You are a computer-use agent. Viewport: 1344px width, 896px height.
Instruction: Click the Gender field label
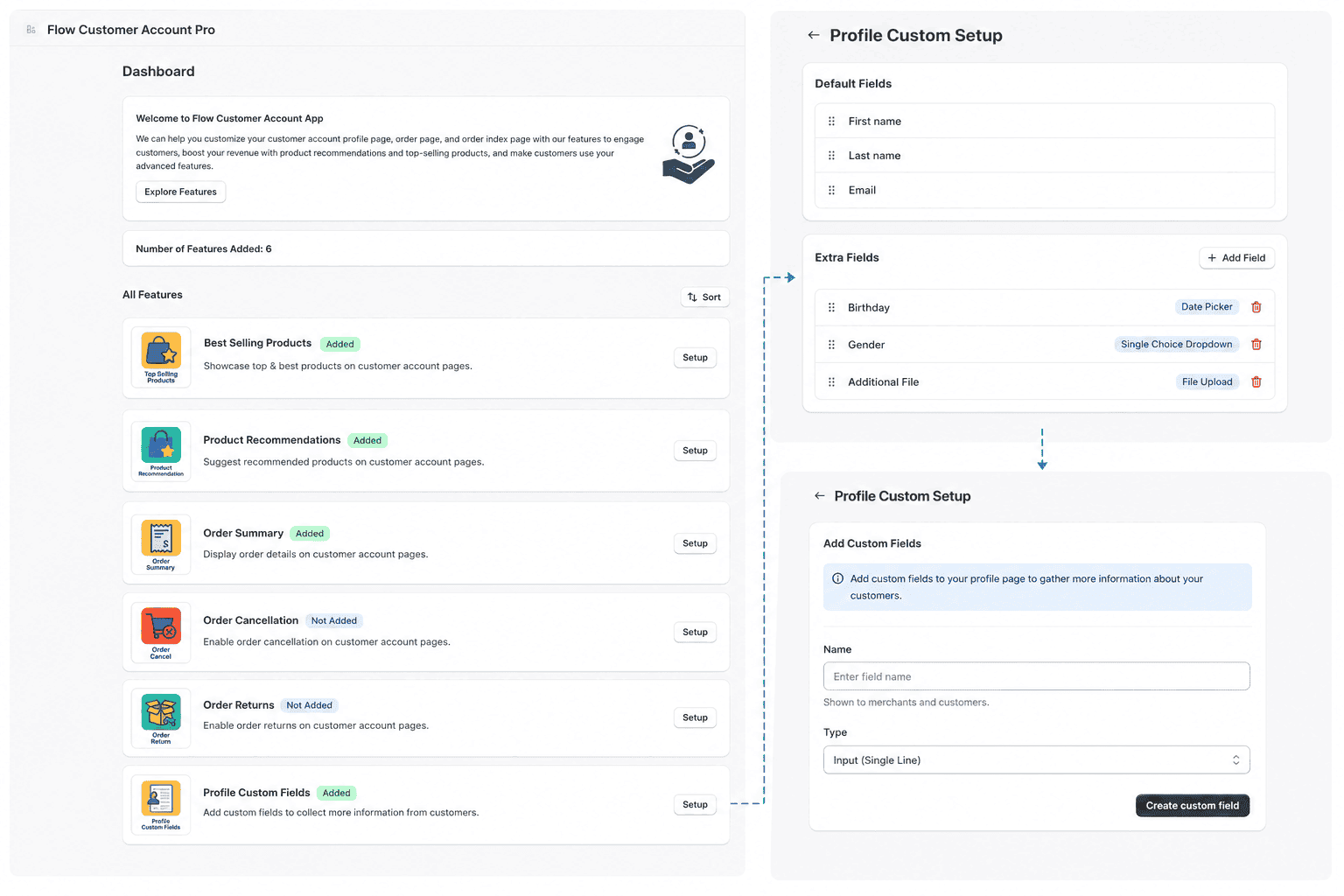866,345
